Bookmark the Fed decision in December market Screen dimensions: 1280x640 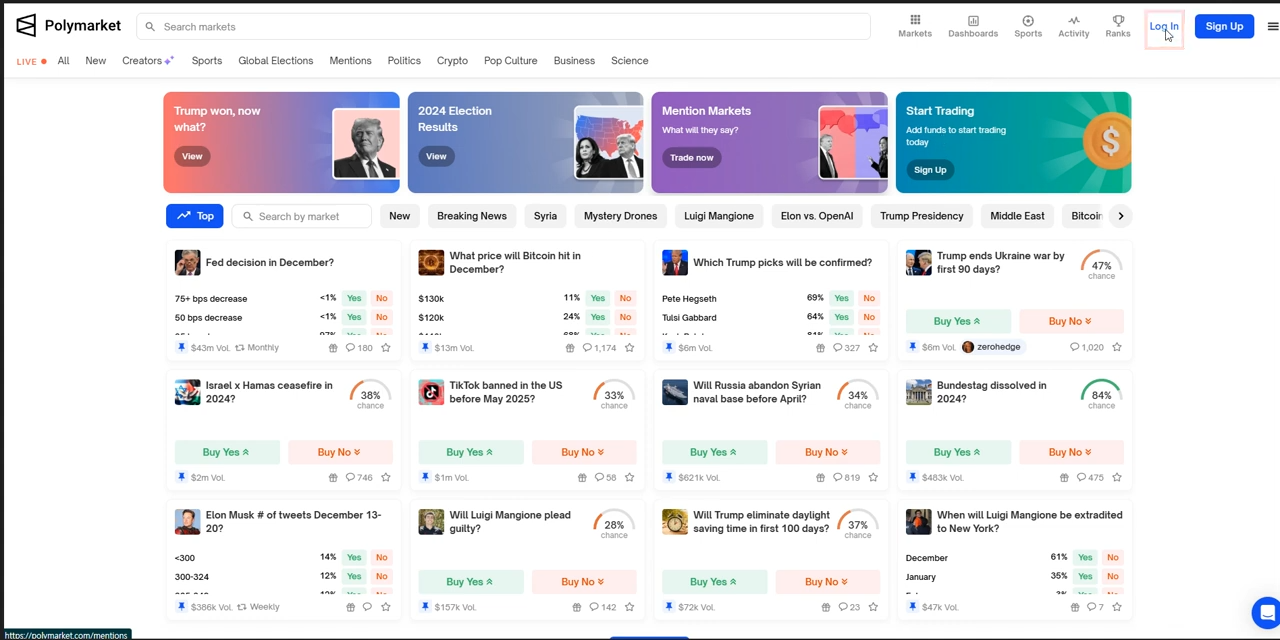tap(386, 348)
